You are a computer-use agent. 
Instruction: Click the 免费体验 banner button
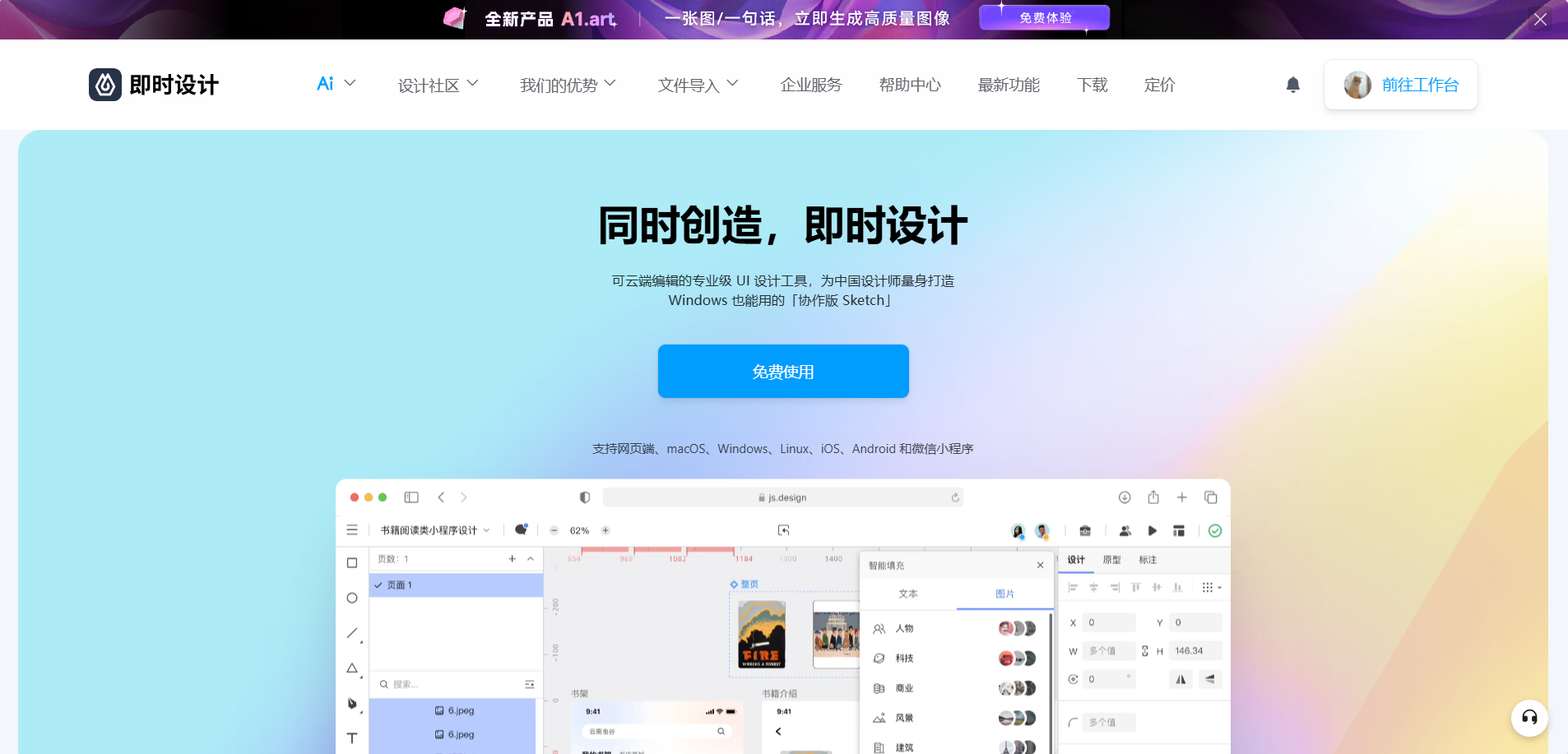[1045, 17]
